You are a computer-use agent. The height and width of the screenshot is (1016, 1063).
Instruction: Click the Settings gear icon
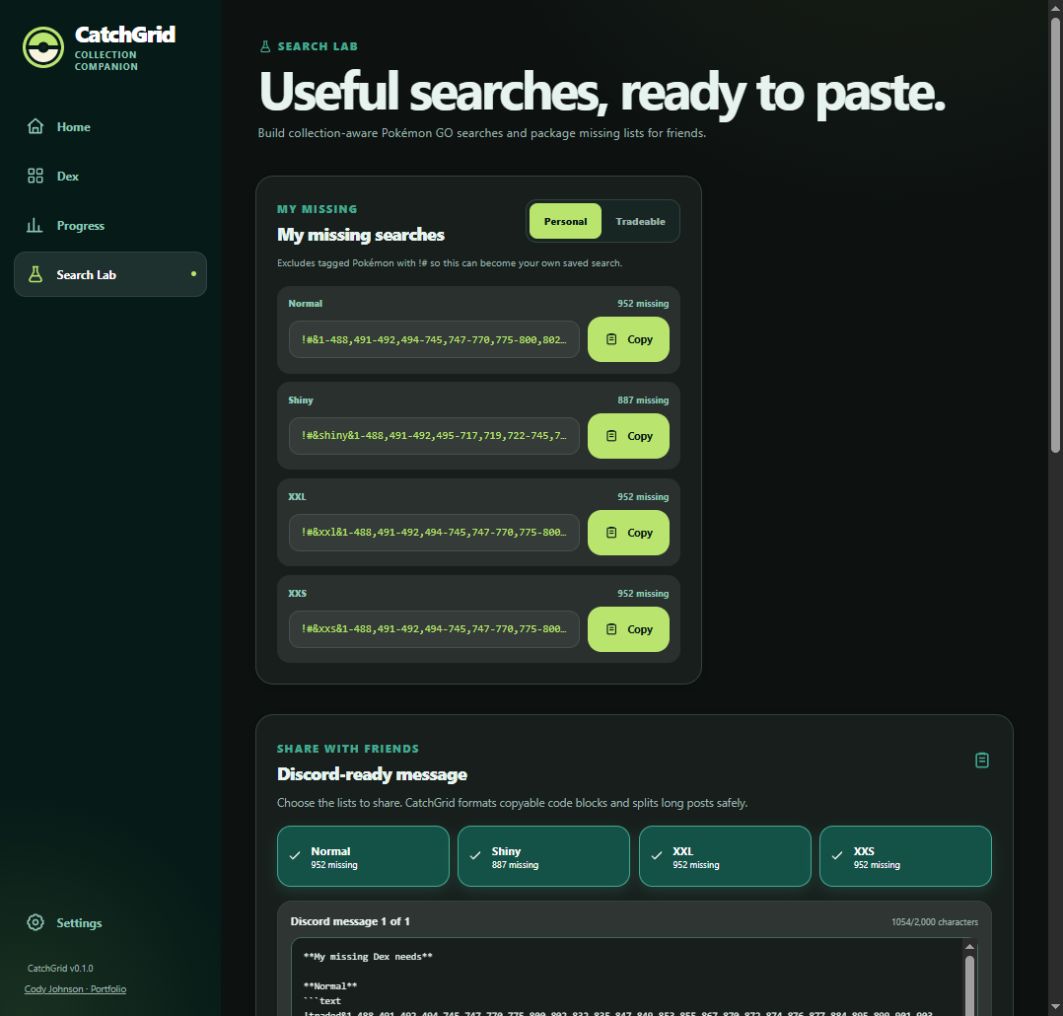click(35, 922)
